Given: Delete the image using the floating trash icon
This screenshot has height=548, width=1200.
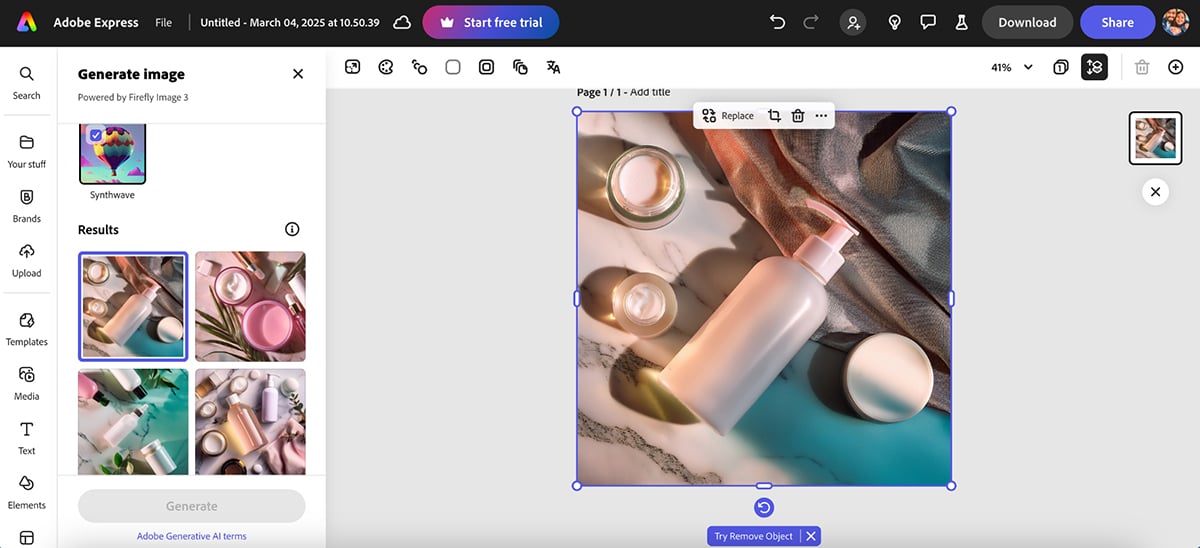Looking at the screenshot, I should point(798,116).
